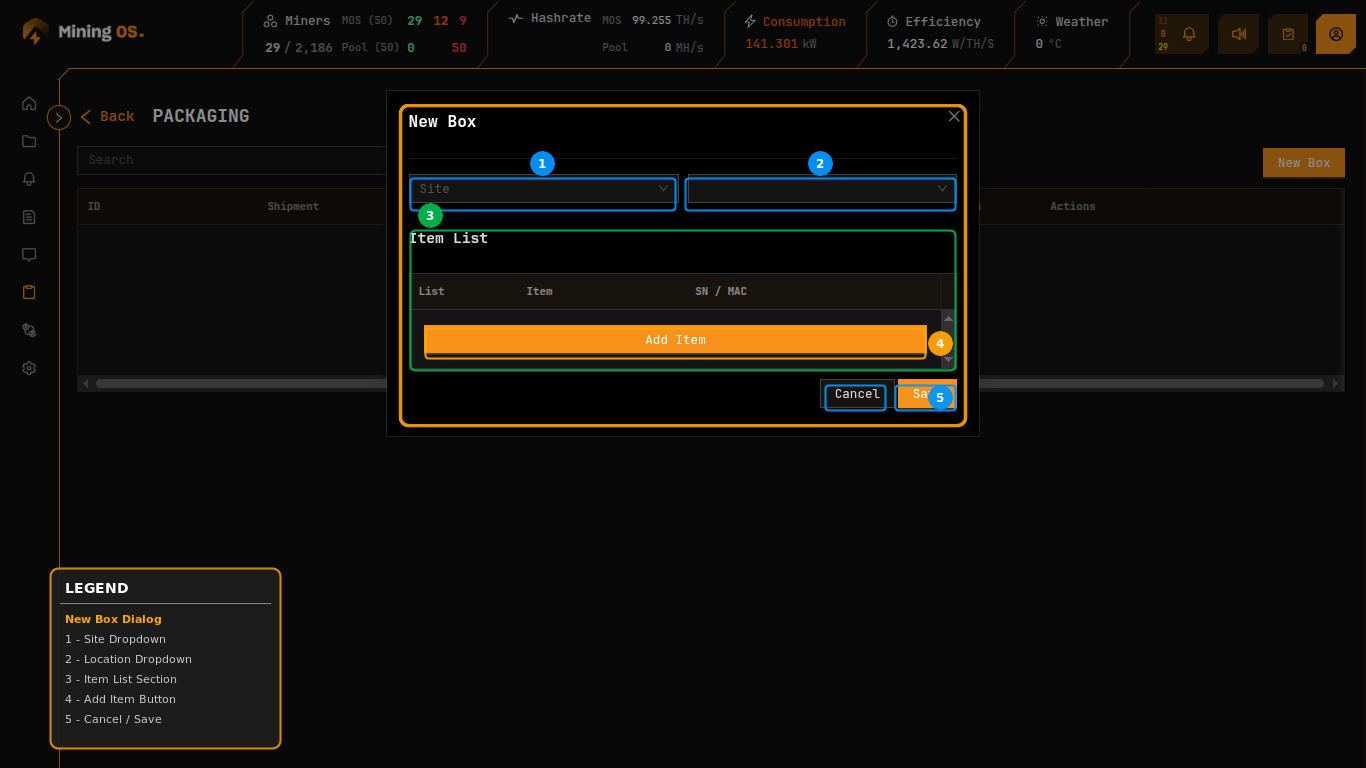Open sidebar notifications bell icon

click(29, 179)
